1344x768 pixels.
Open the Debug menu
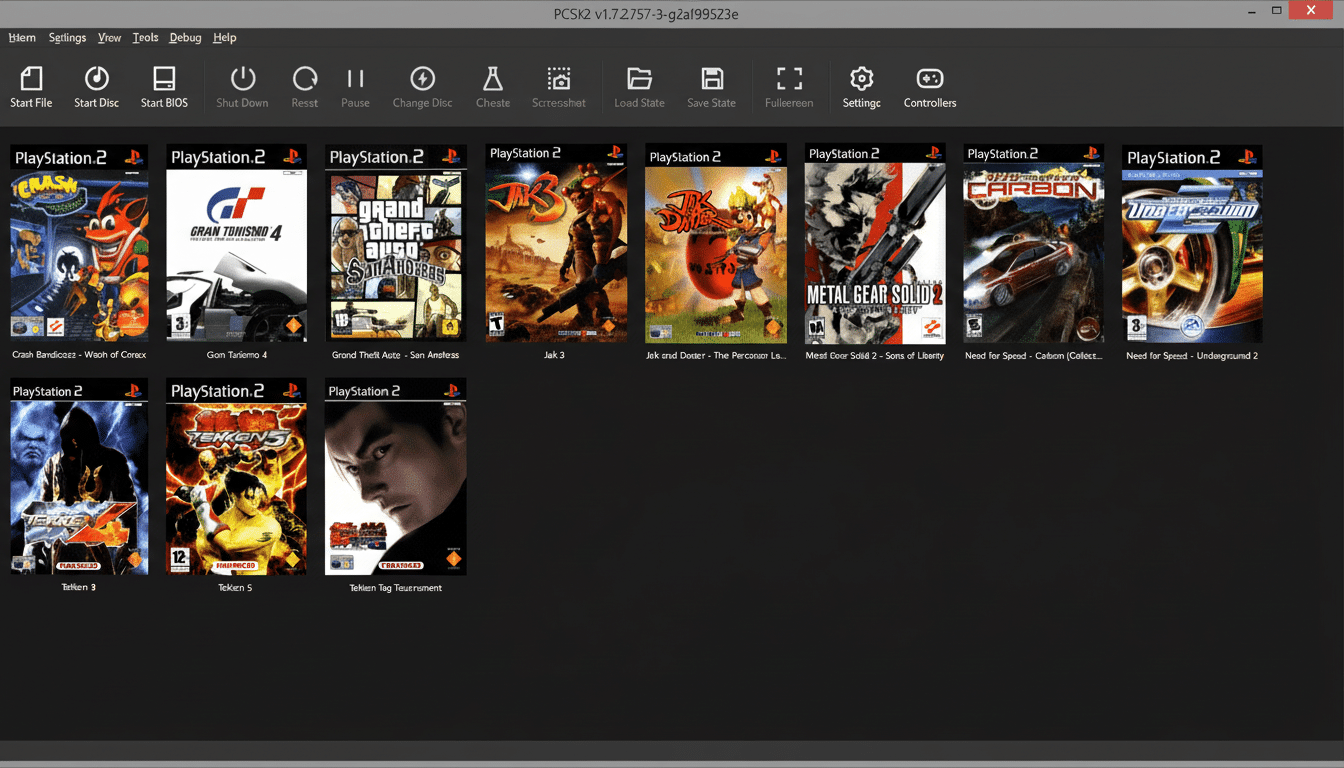point(185,37)
